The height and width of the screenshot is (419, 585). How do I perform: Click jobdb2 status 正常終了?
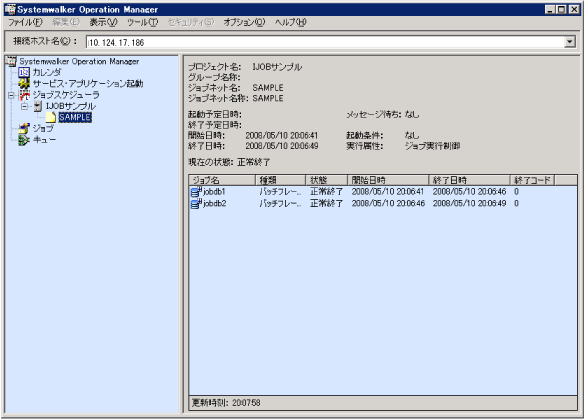tap(326, 204)
